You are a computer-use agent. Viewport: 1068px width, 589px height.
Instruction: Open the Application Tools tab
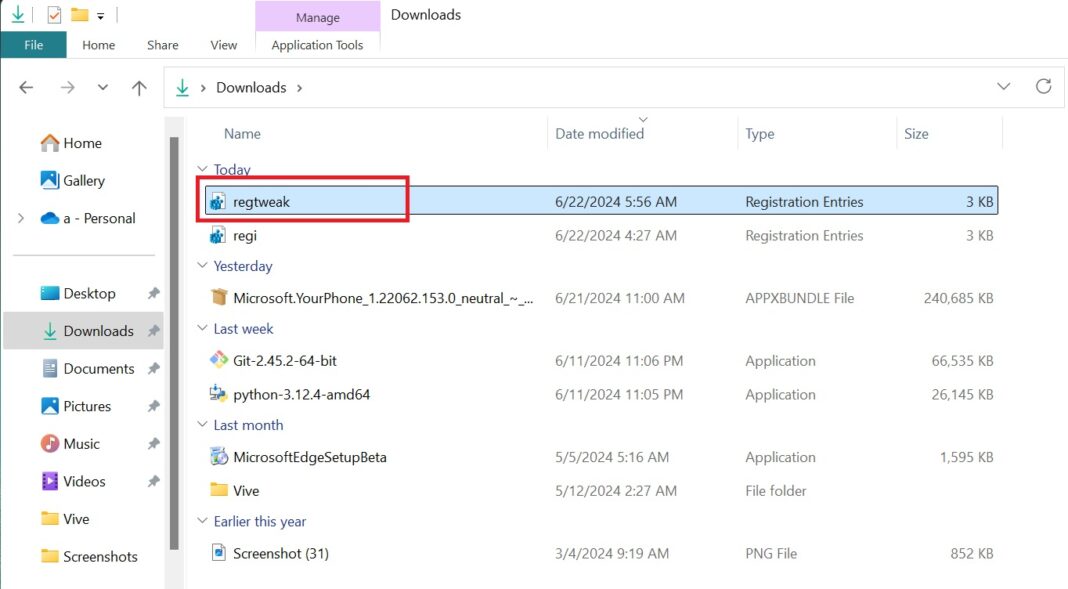(x=317, y=45)
